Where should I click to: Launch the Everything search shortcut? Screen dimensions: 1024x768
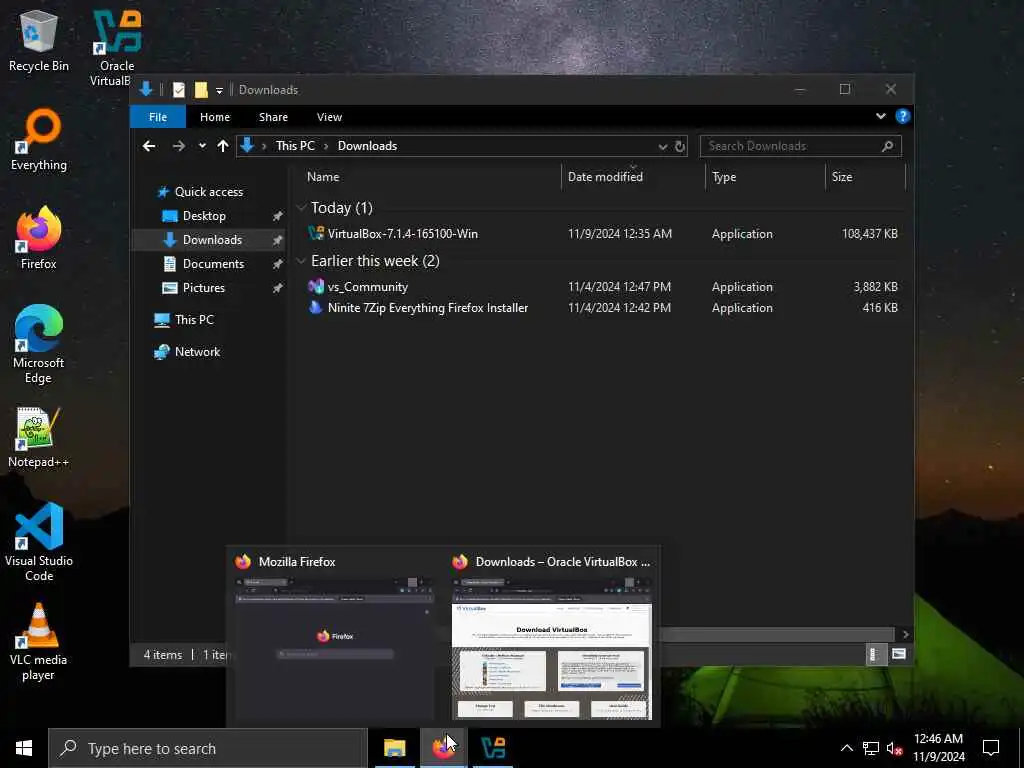[x=39, y=140]
